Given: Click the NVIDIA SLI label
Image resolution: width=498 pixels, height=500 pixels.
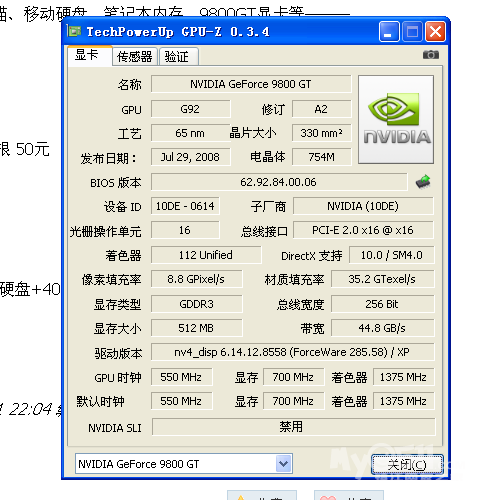Looking at the screenshot, I should pyautogui.click(x=115, y=428).
